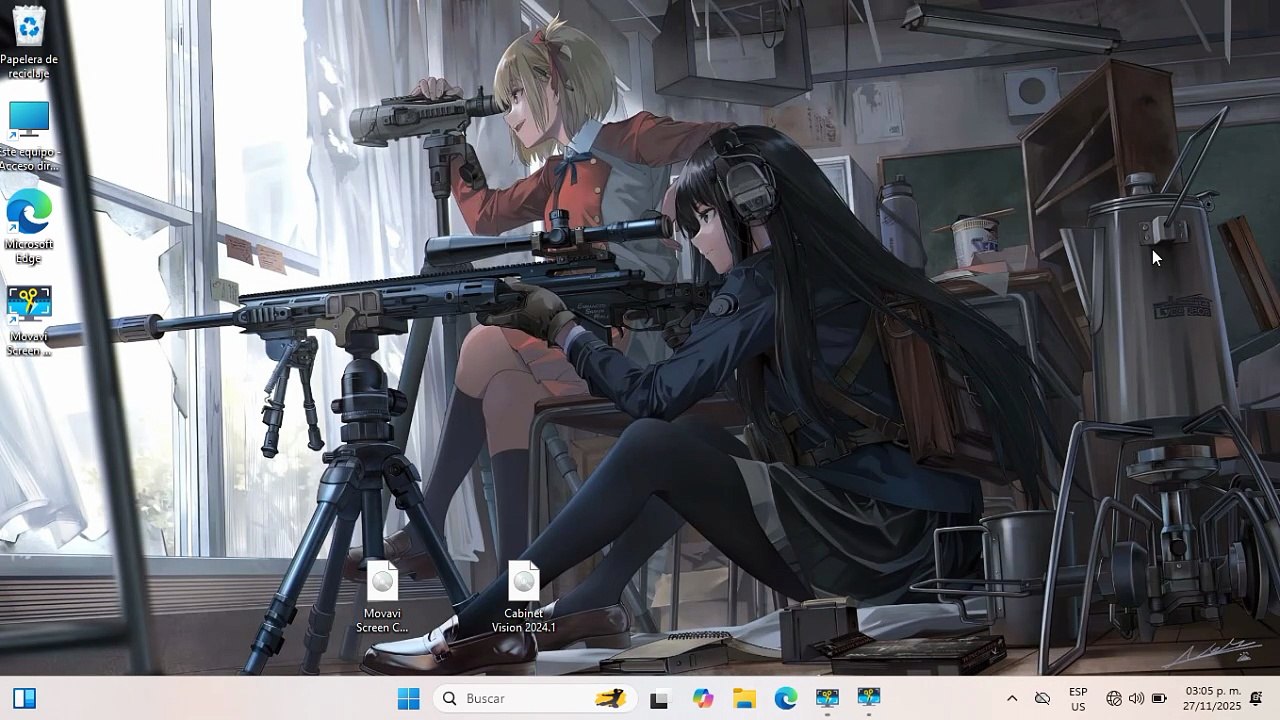Screen dimensions: 1280x720
Task: Open the volume speaker tray icon
Action: point(1136,698)
